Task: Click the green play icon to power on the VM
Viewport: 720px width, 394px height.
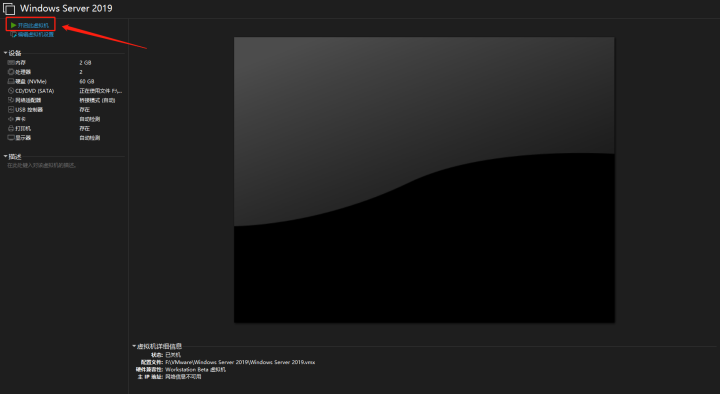Action: click(x=13, y=25)
